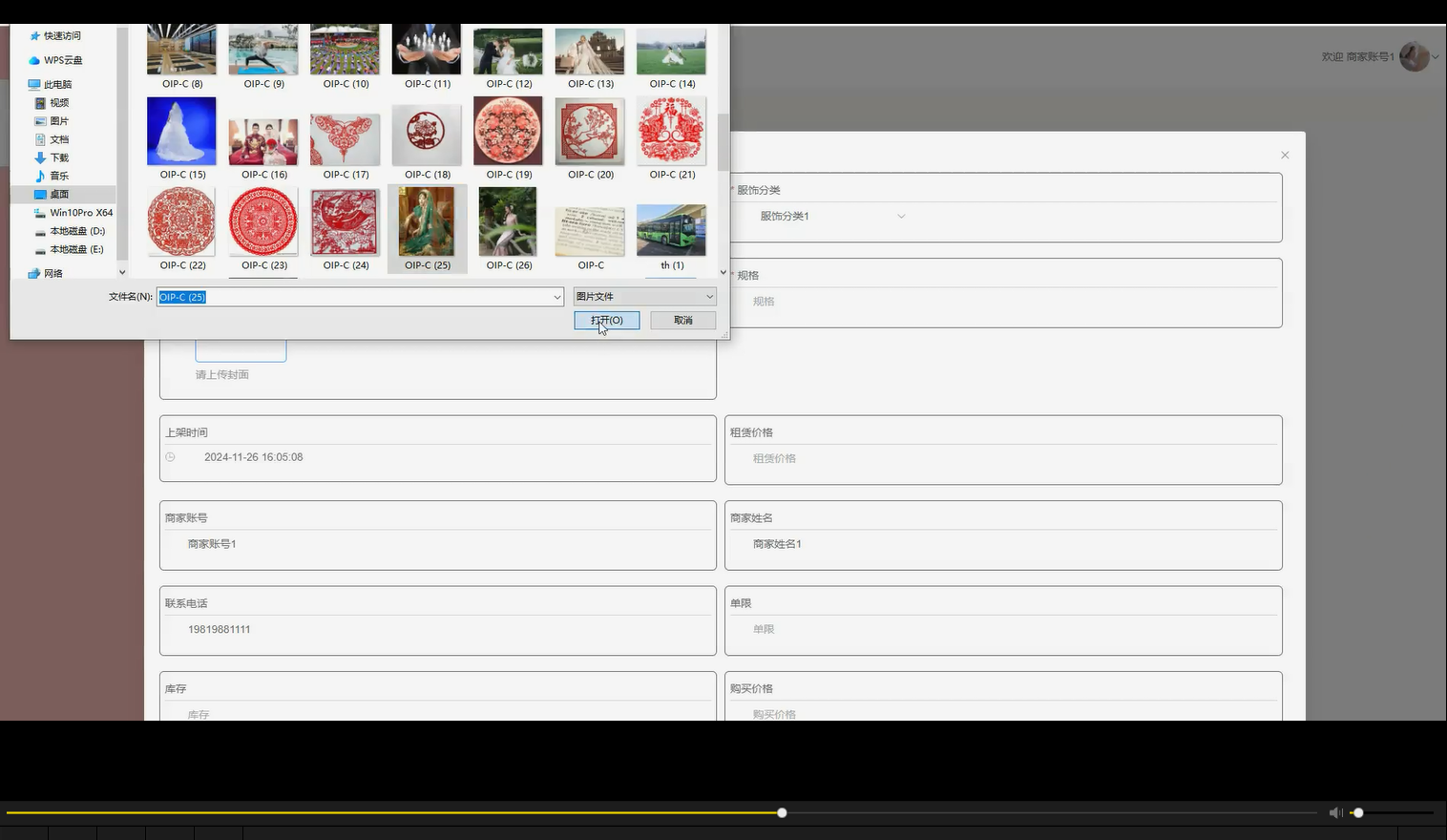
Task: Select highlighted thumbnail OIP-C (25)
Action: pyautogui.click(x=427, y=229)
